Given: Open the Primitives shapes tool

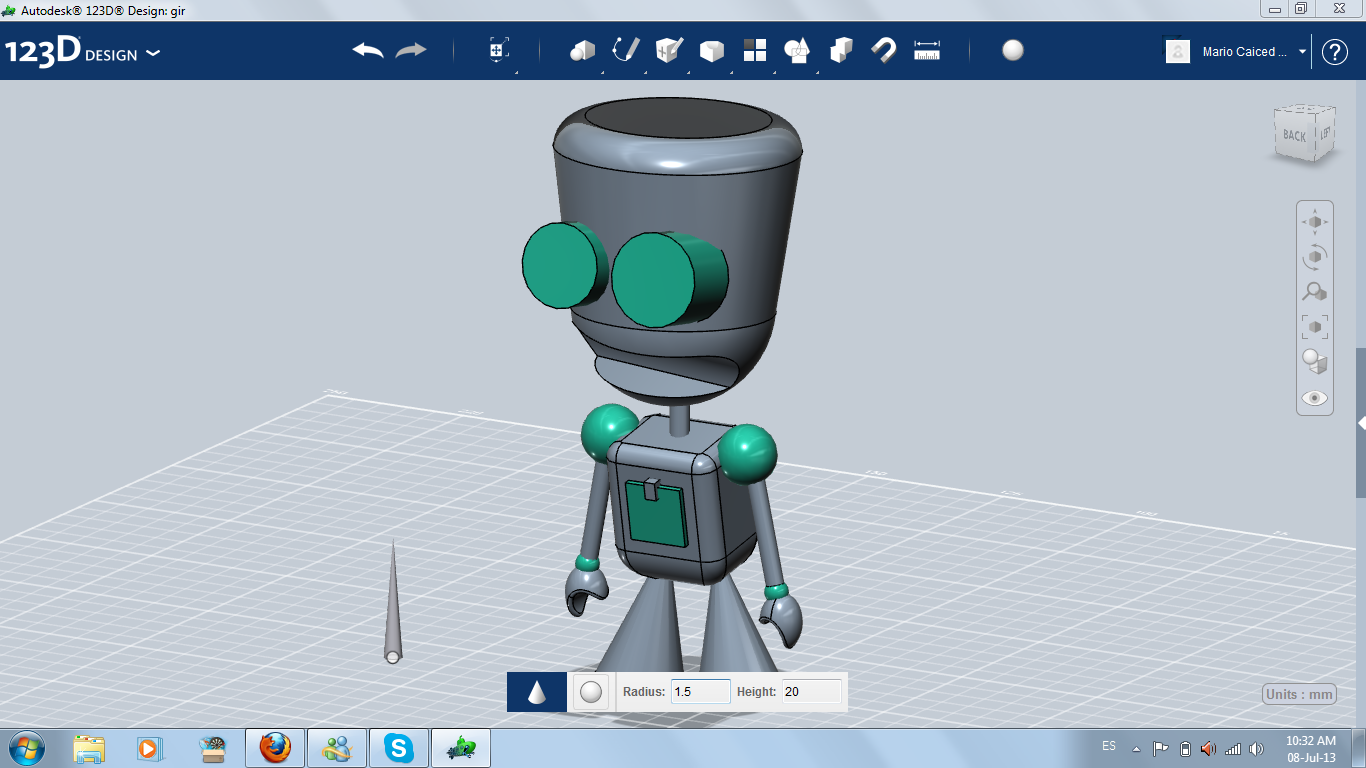Looking at the screenshot, I should (582, 50).
